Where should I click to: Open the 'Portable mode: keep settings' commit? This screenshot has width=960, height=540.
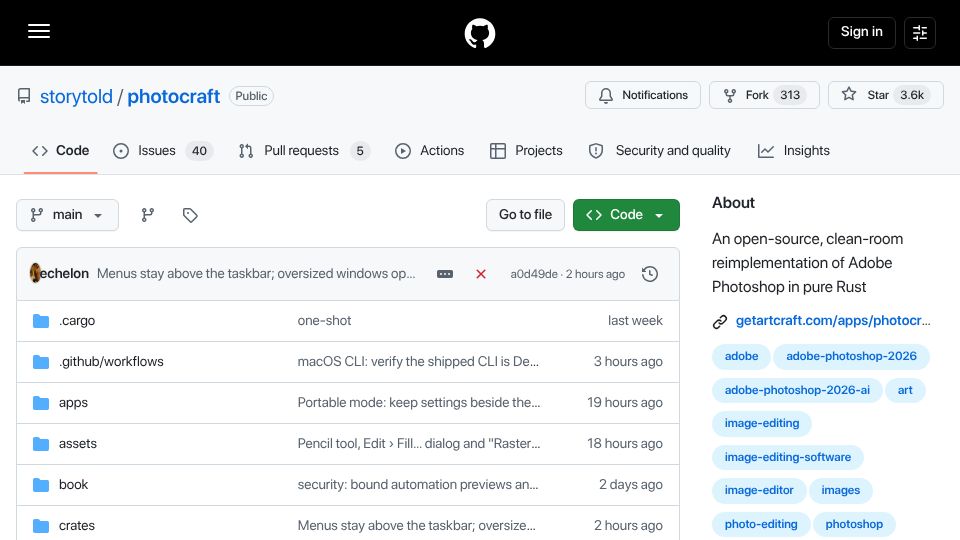[x=419, y=403]
